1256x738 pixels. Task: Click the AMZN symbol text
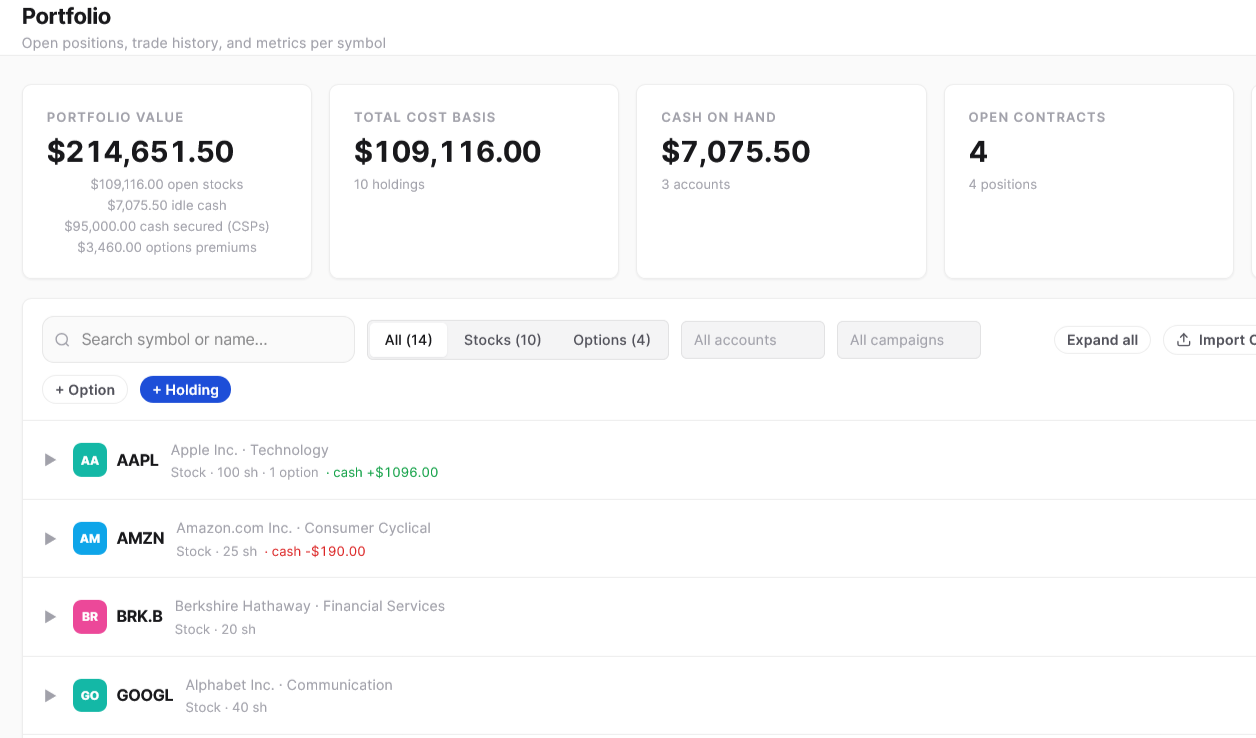pos(141,538)
